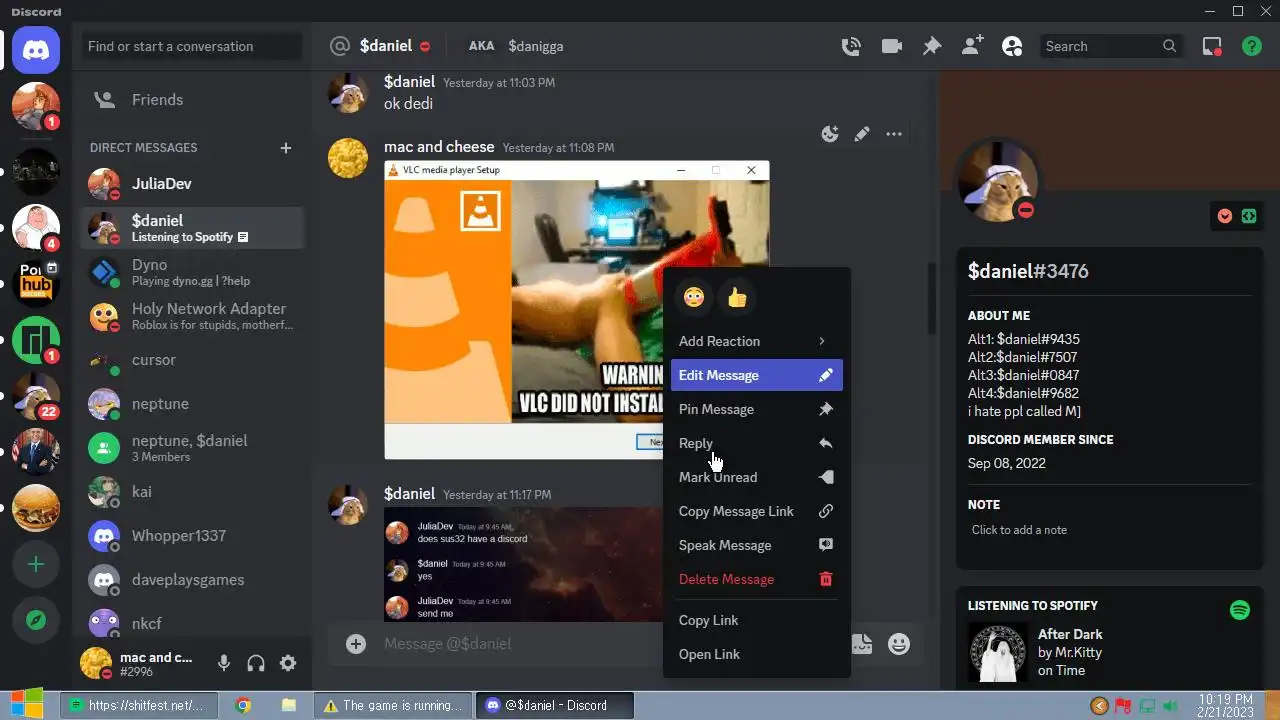Open cursor direct message
Image resolution: width=1280 pixels, height=720 pixels.
click(192, 360)
